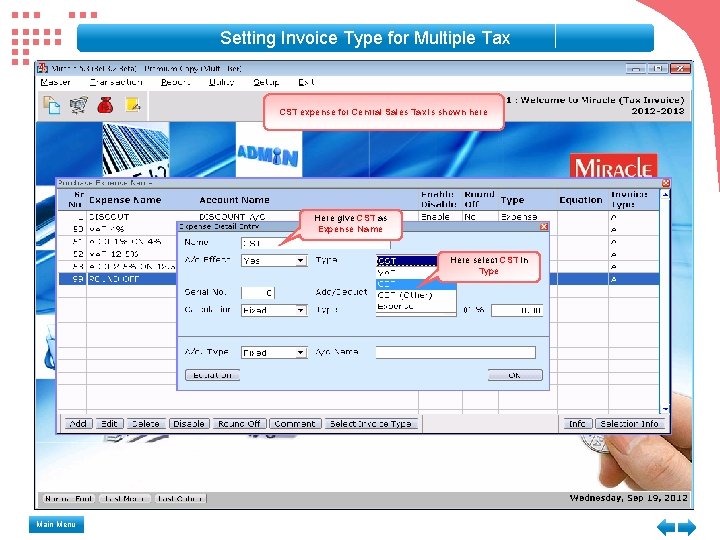Click scroll up arrow of expense list
Viewport: 720px width, 540px height.
665,195
